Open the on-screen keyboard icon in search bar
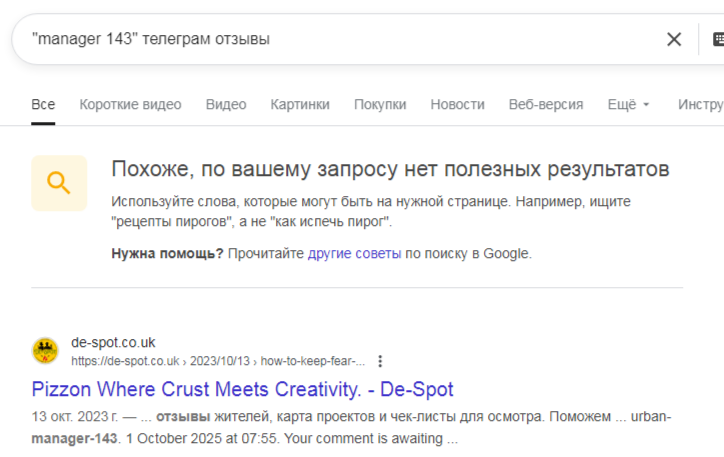 click(718, 39)
